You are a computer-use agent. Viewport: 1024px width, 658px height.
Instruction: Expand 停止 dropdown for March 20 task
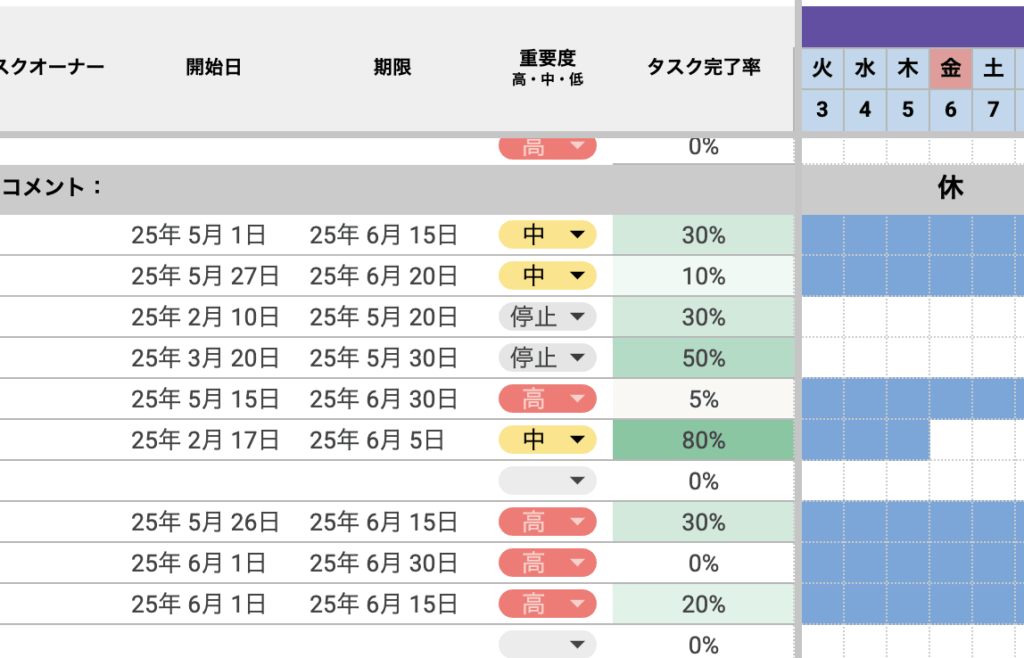coord(576,358)
